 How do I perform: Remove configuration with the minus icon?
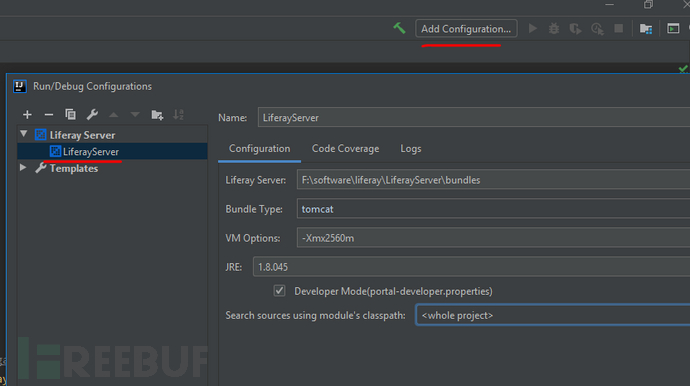pos(49,115)
